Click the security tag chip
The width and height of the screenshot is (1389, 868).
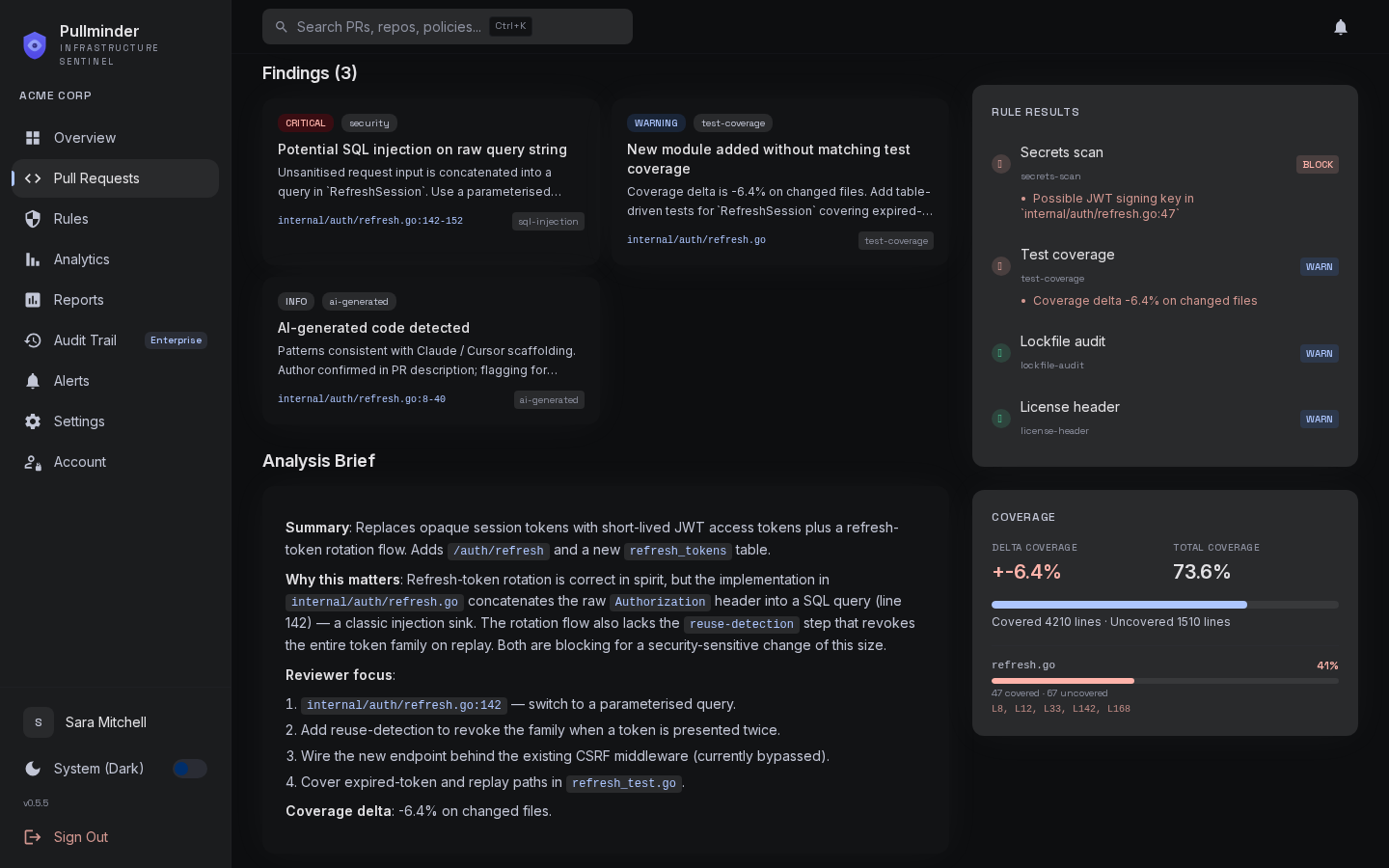369,123
